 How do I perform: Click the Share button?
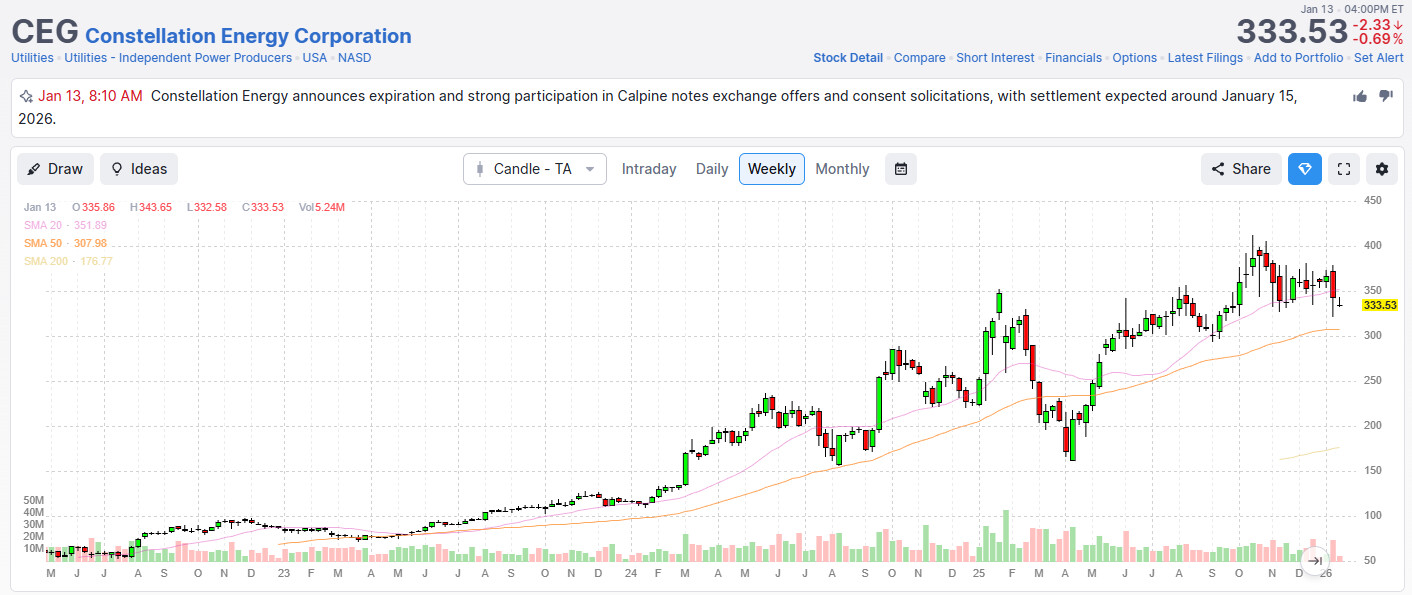point(1241,169)
